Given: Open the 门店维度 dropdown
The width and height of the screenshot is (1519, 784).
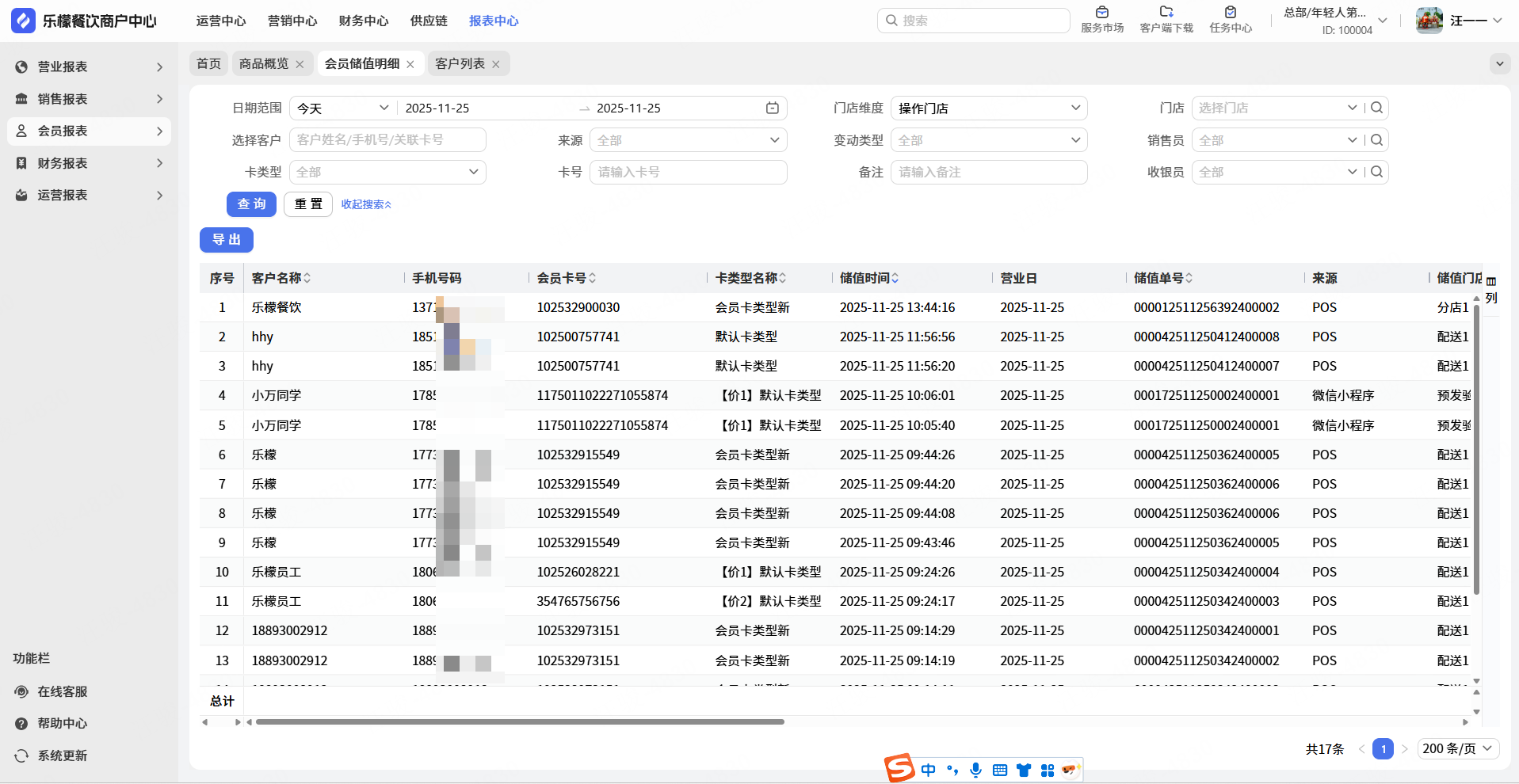Looking at the screenshot, I should click(x=988, y=108).
